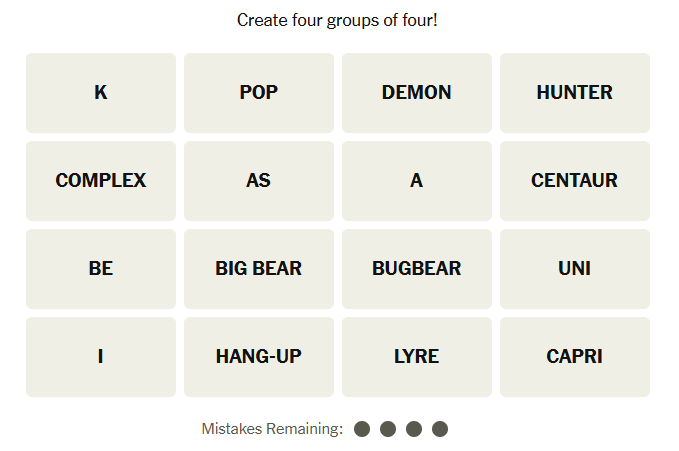Screen dimensions: 679x451
Task: Pick the HUNTER tile
Action: [x=575, y=93]
